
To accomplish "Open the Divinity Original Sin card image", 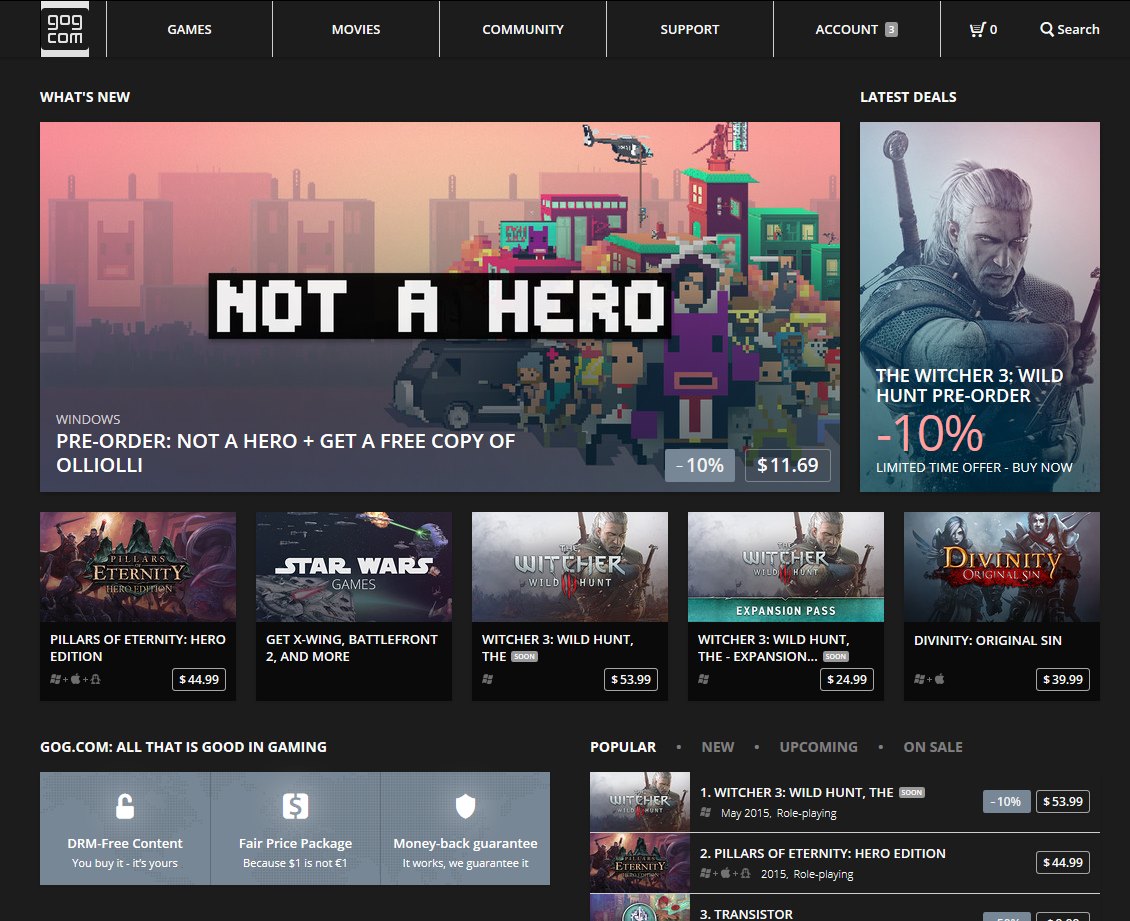I will tap(1002, 567).
